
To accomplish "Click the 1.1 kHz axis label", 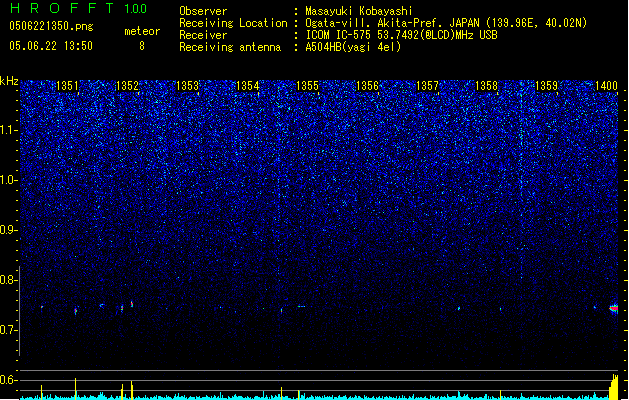I will coord(8,130).
